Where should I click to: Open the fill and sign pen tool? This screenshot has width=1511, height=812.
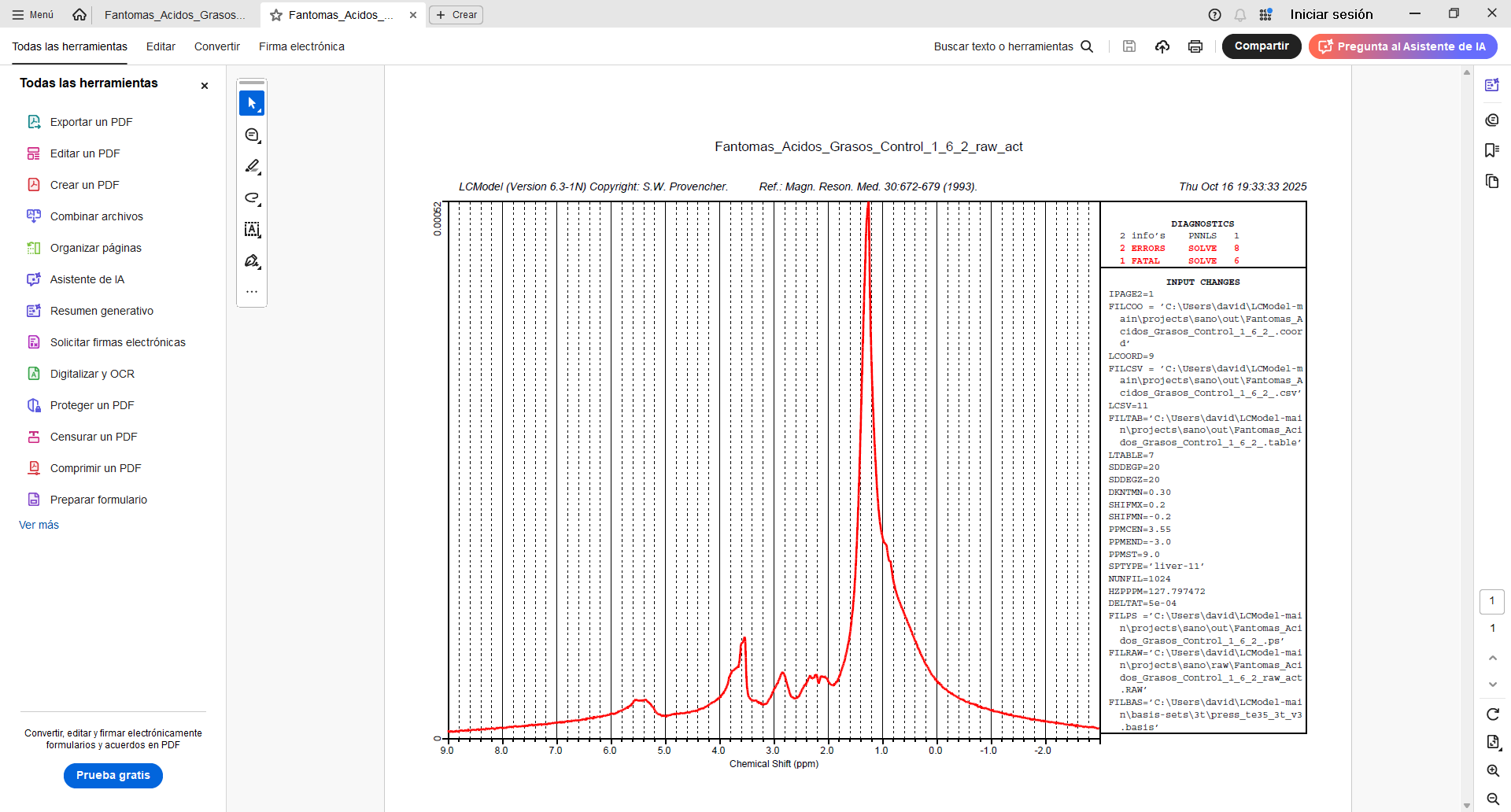(252, 261)
